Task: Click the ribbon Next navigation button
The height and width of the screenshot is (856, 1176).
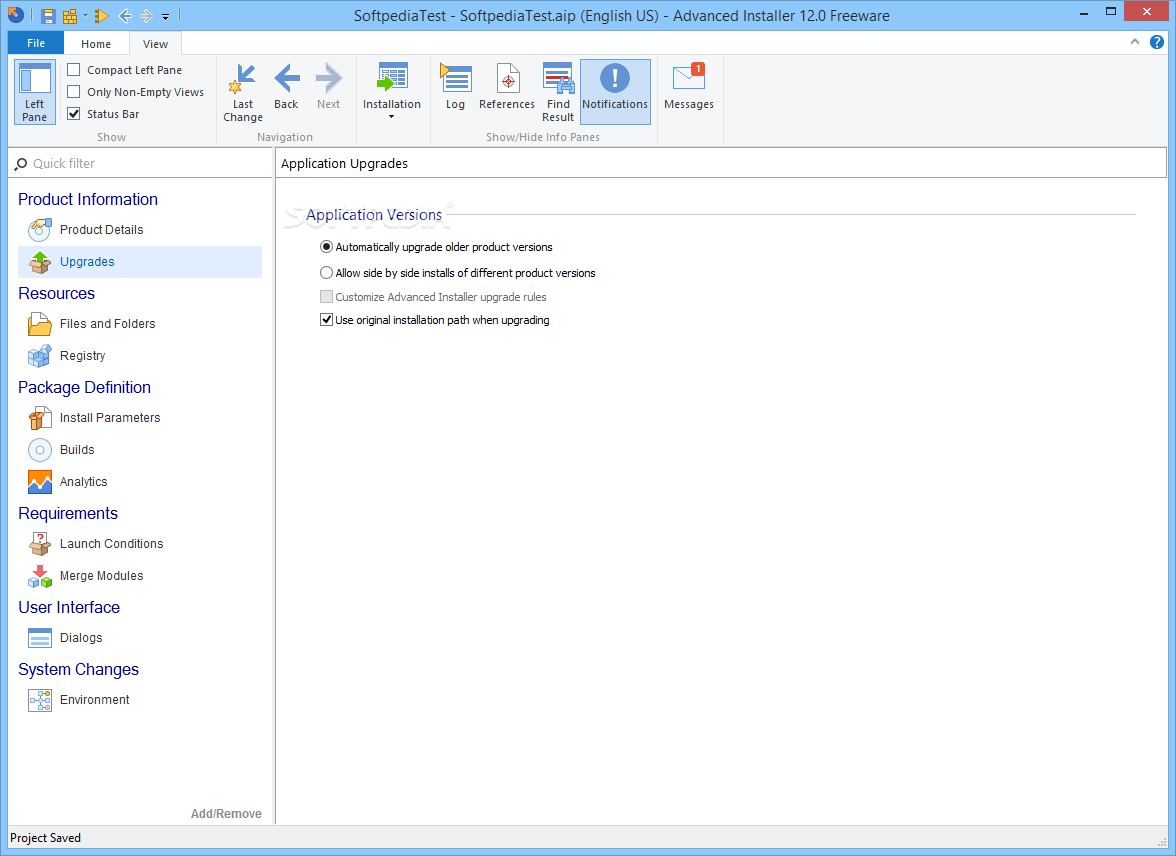Action: [x=328, y=86]
